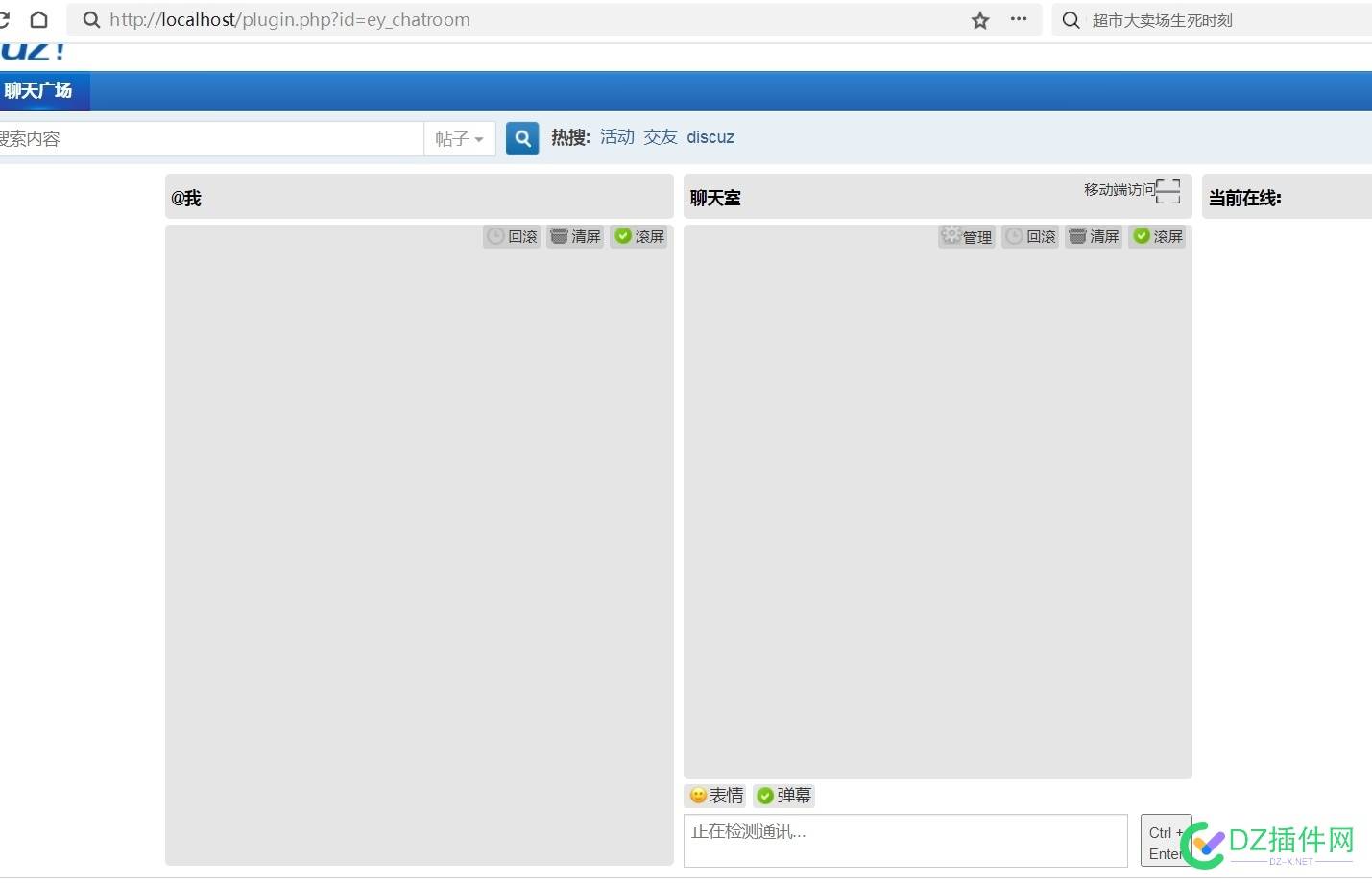Toggle the 弹幕 option
Image resolution: width=1372 pixels, height=884 pixels.
click(783, 796)
